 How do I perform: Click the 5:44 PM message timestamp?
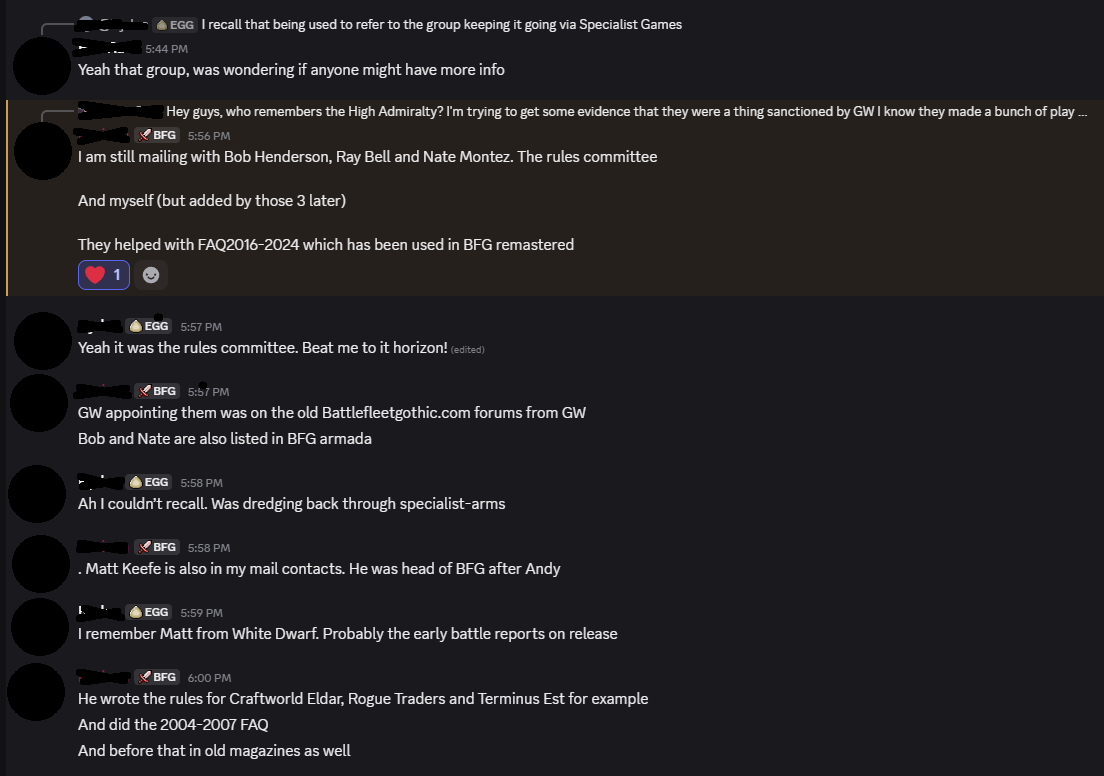[x=166, y=48]
